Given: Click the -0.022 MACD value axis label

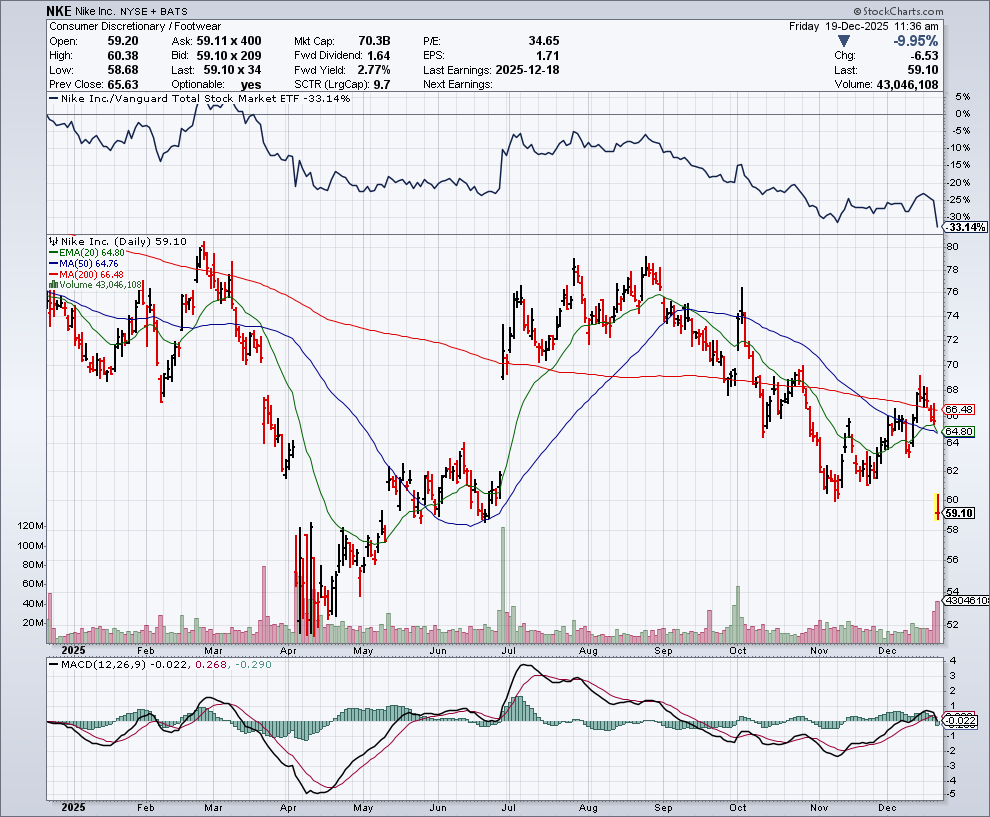Looking at the screenshot, I should click(961, 721).
